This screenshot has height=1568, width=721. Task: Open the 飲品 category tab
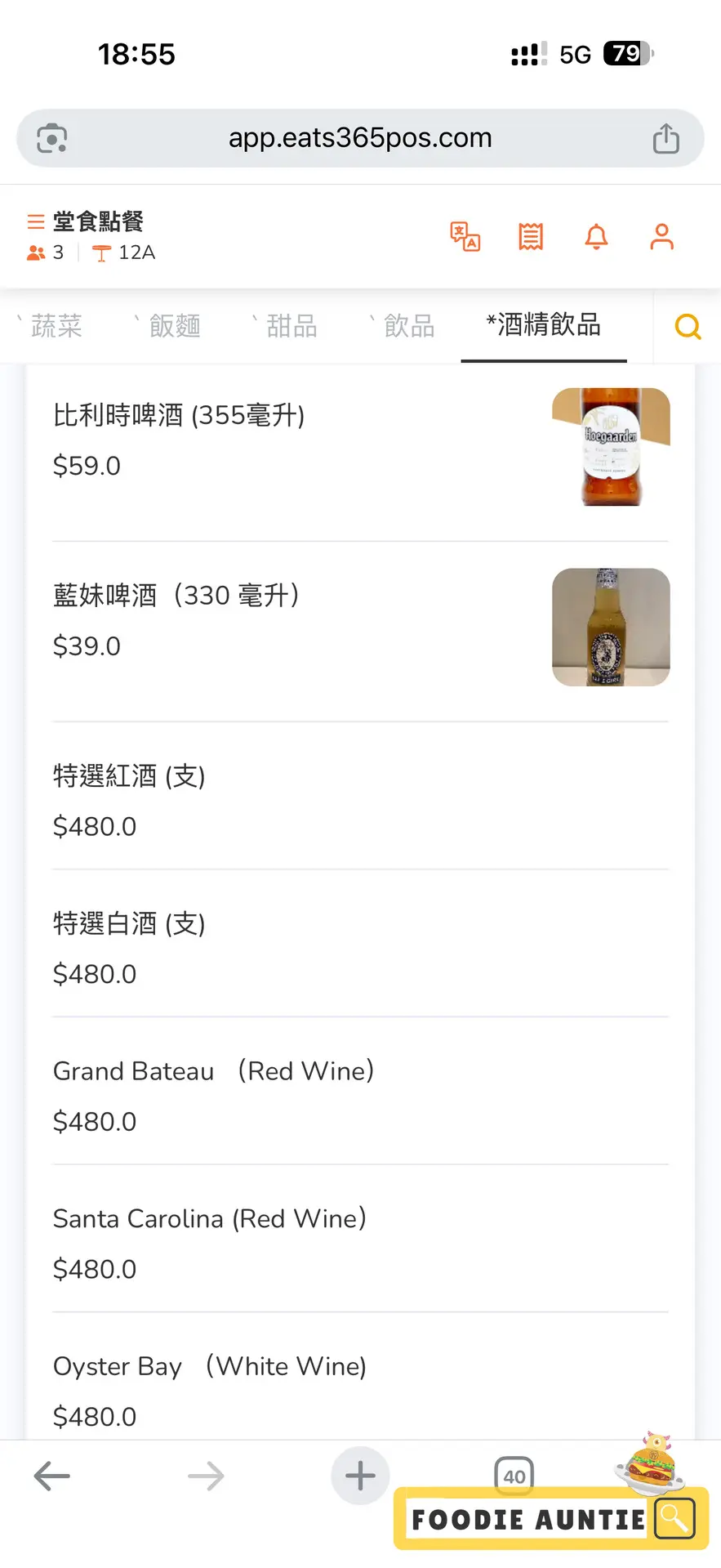click(x=408, y=326)
